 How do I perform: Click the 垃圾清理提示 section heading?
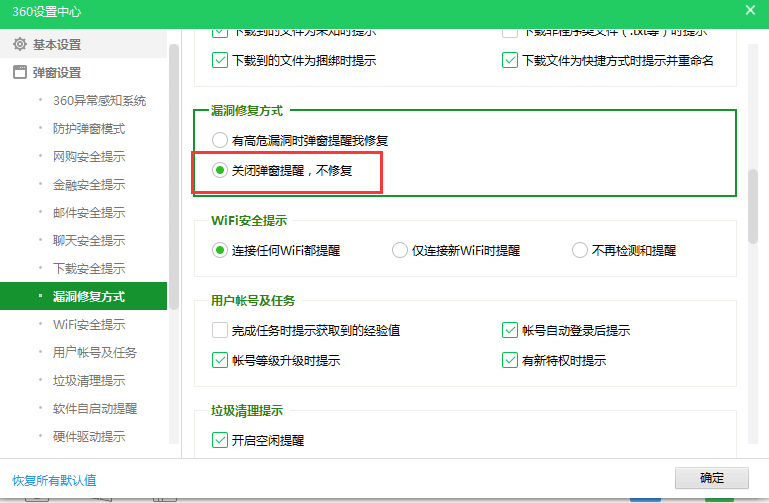coord(247,410)
